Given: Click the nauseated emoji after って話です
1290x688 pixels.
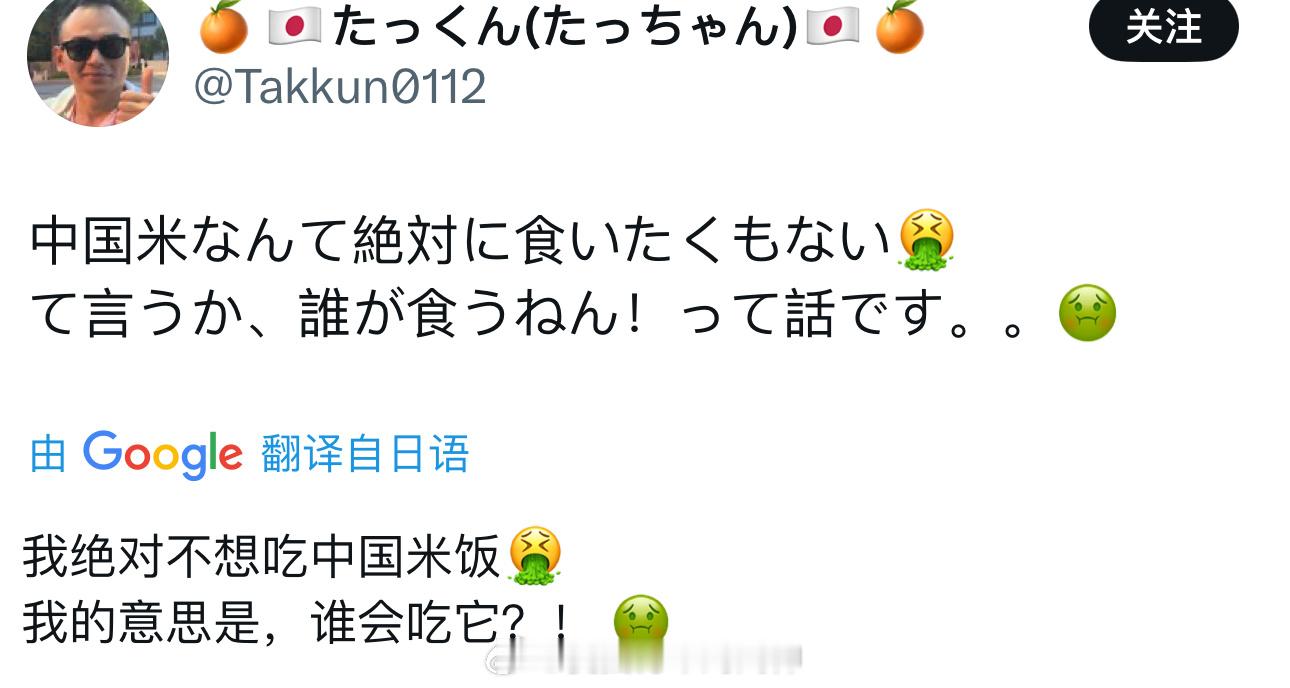Looking at the screenshot, I should tap(1087, 314).
